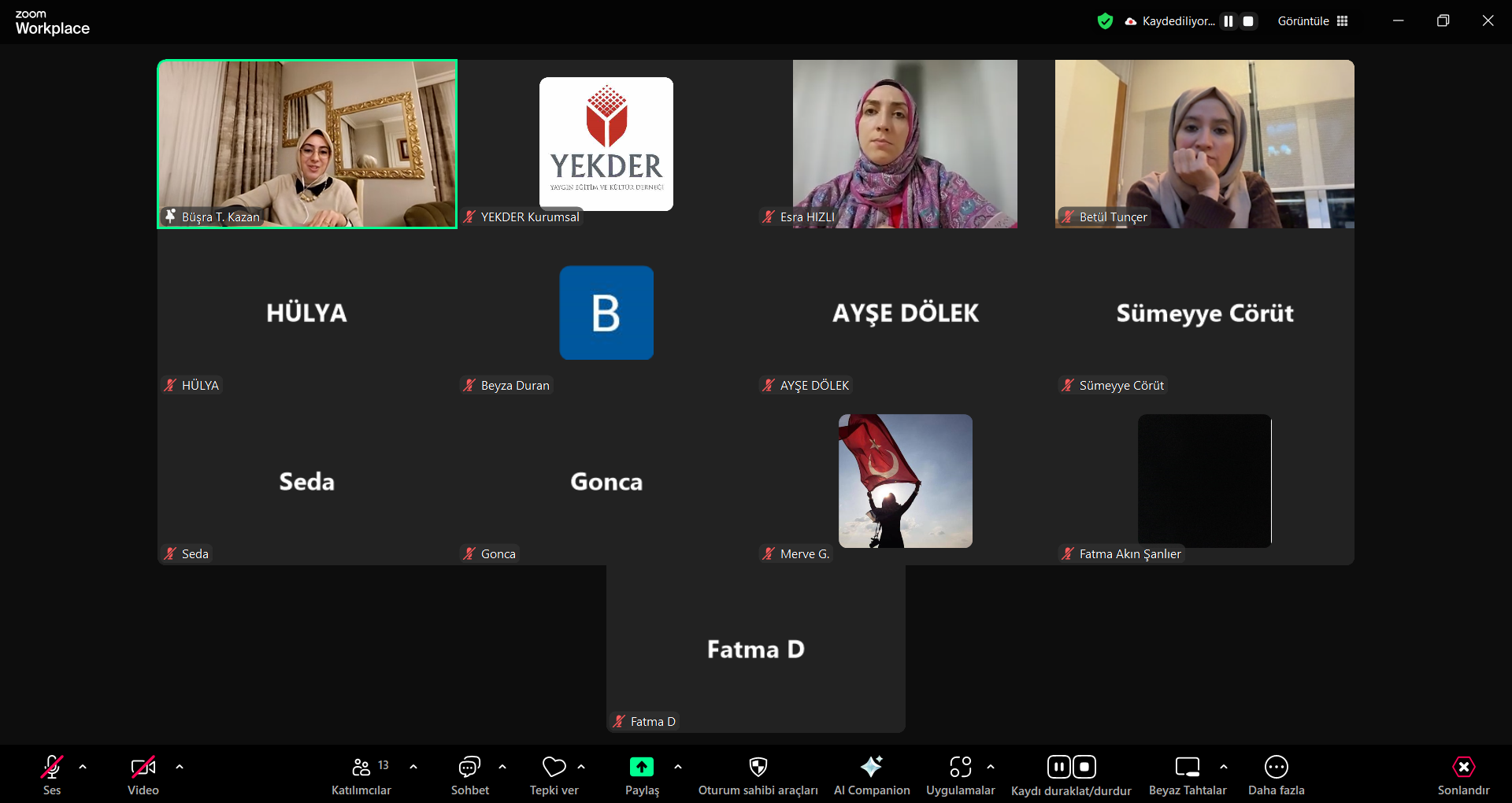Click the green Paylaş share screen button
The height and width of the screenshot is (803, 1512).
click(642, 775)
